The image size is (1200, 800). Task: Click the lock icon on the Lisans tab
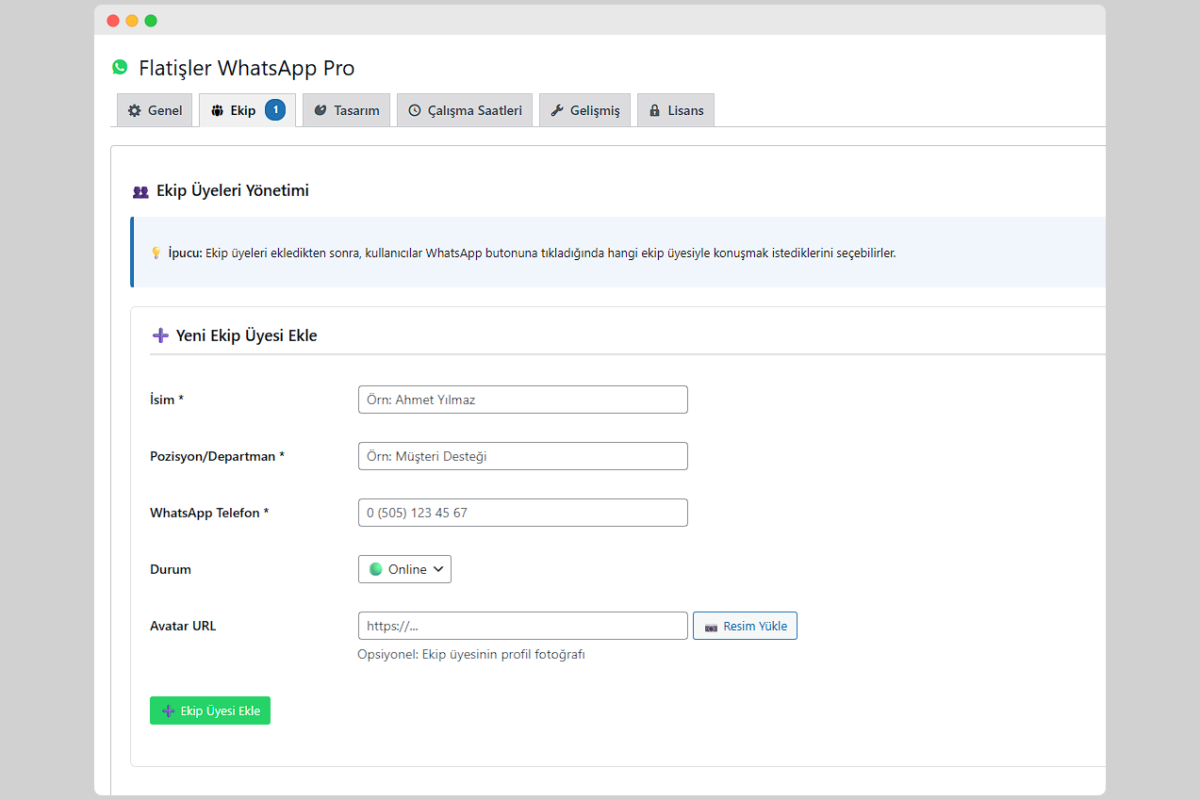(655, 110)
